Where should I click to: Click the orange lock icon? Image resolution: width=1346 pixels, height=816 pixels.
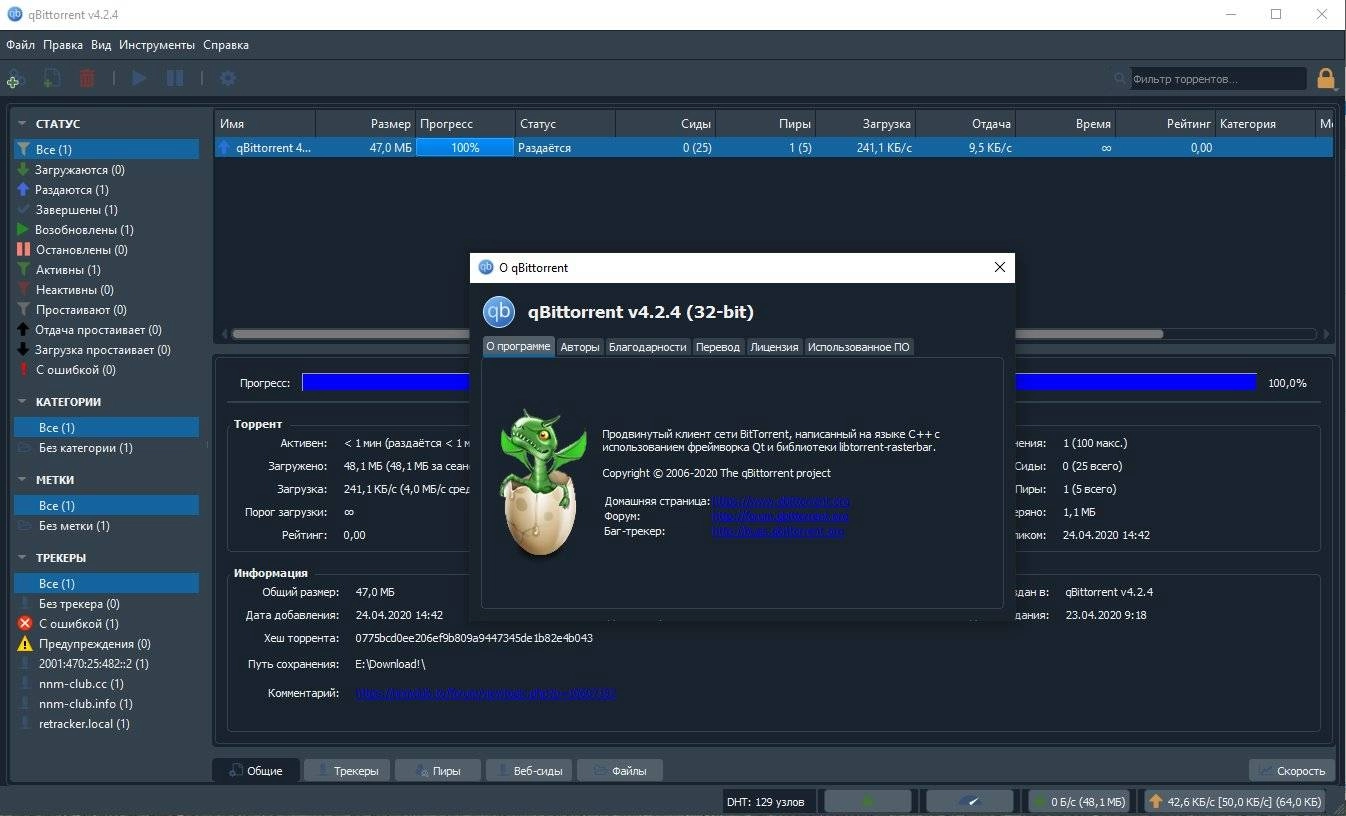[x=1326, y=78]
